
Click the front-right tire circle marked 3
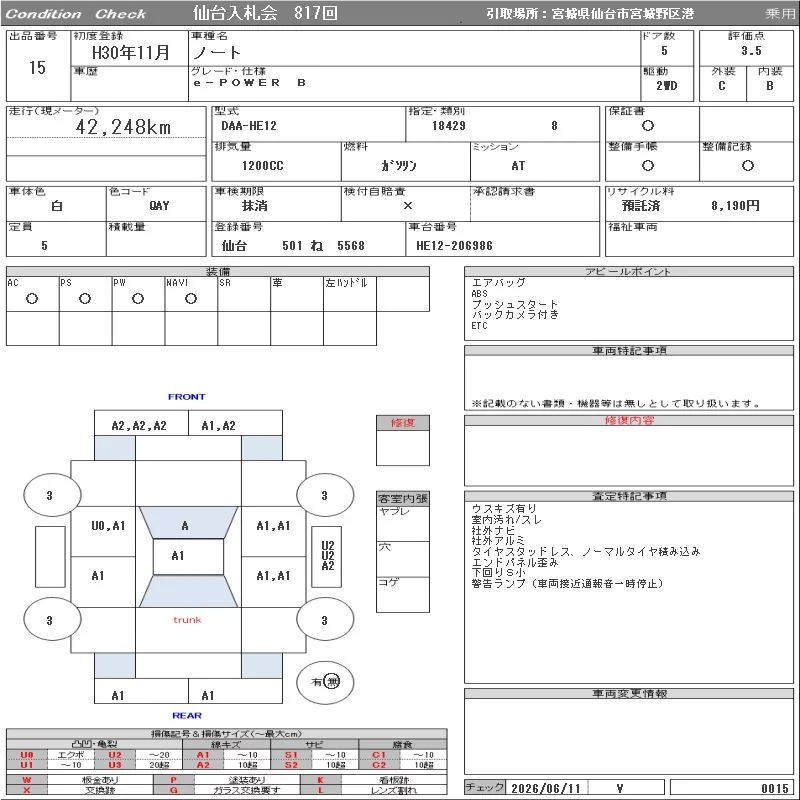click(325, 495)
